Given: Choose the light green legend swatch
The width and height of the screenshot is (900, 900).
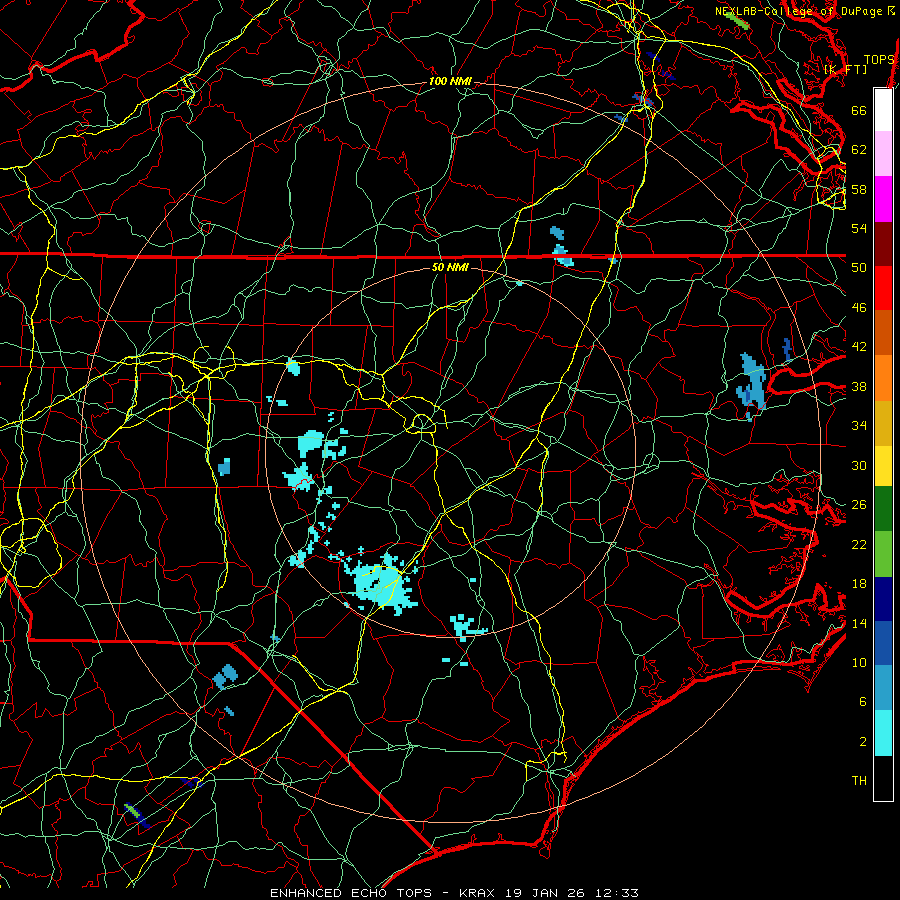Looking at the screenshot, I should click(883, 554).
